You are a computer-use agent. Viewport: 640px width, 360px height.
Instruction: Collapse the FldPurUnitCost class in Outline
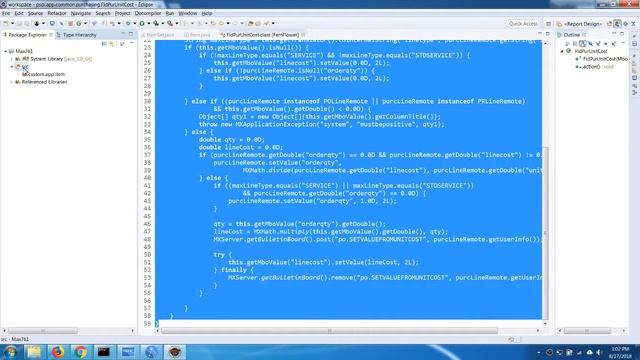coord(562,51)
